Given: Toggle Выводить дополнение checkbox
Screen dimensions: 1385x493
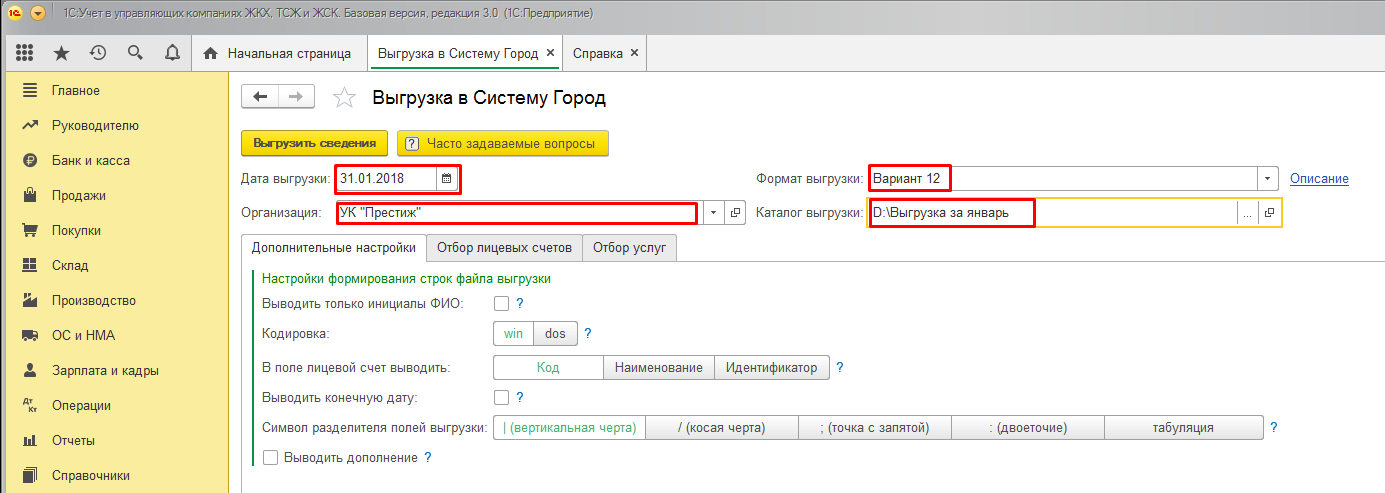Looking at the screenshot, I should tap(270, 457).
